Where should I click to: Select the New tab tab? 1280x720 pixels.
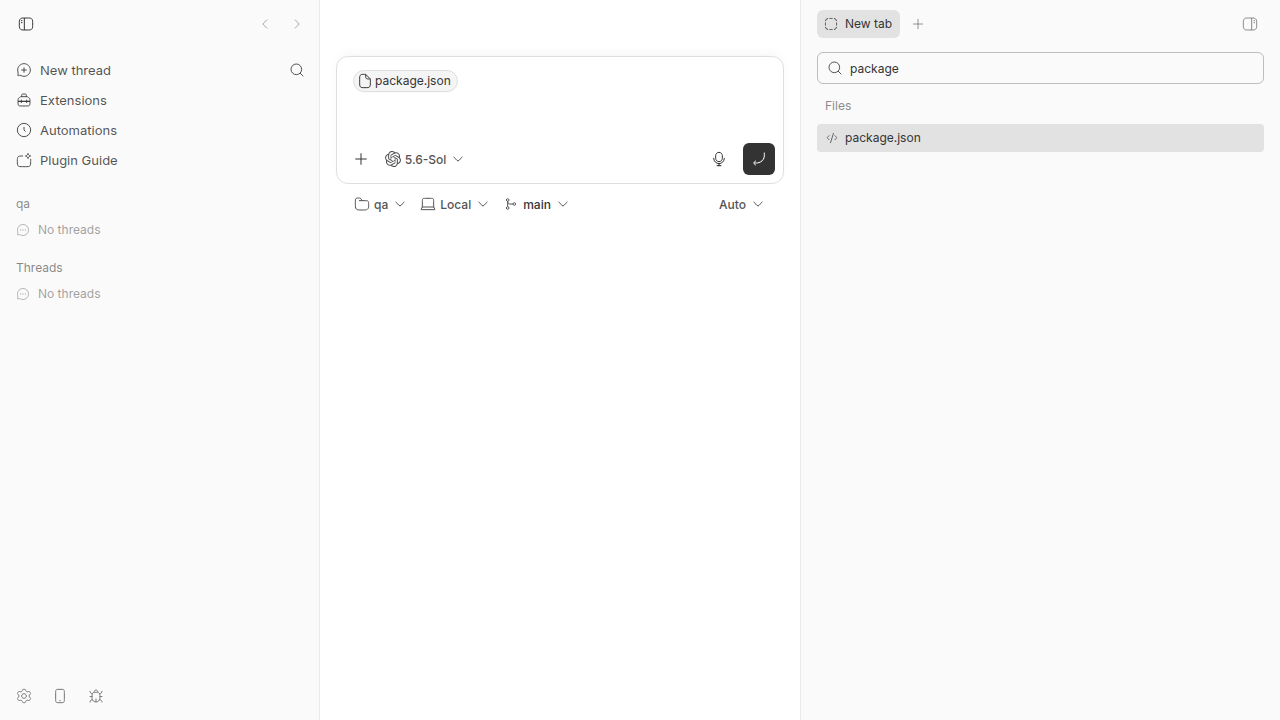858,24
